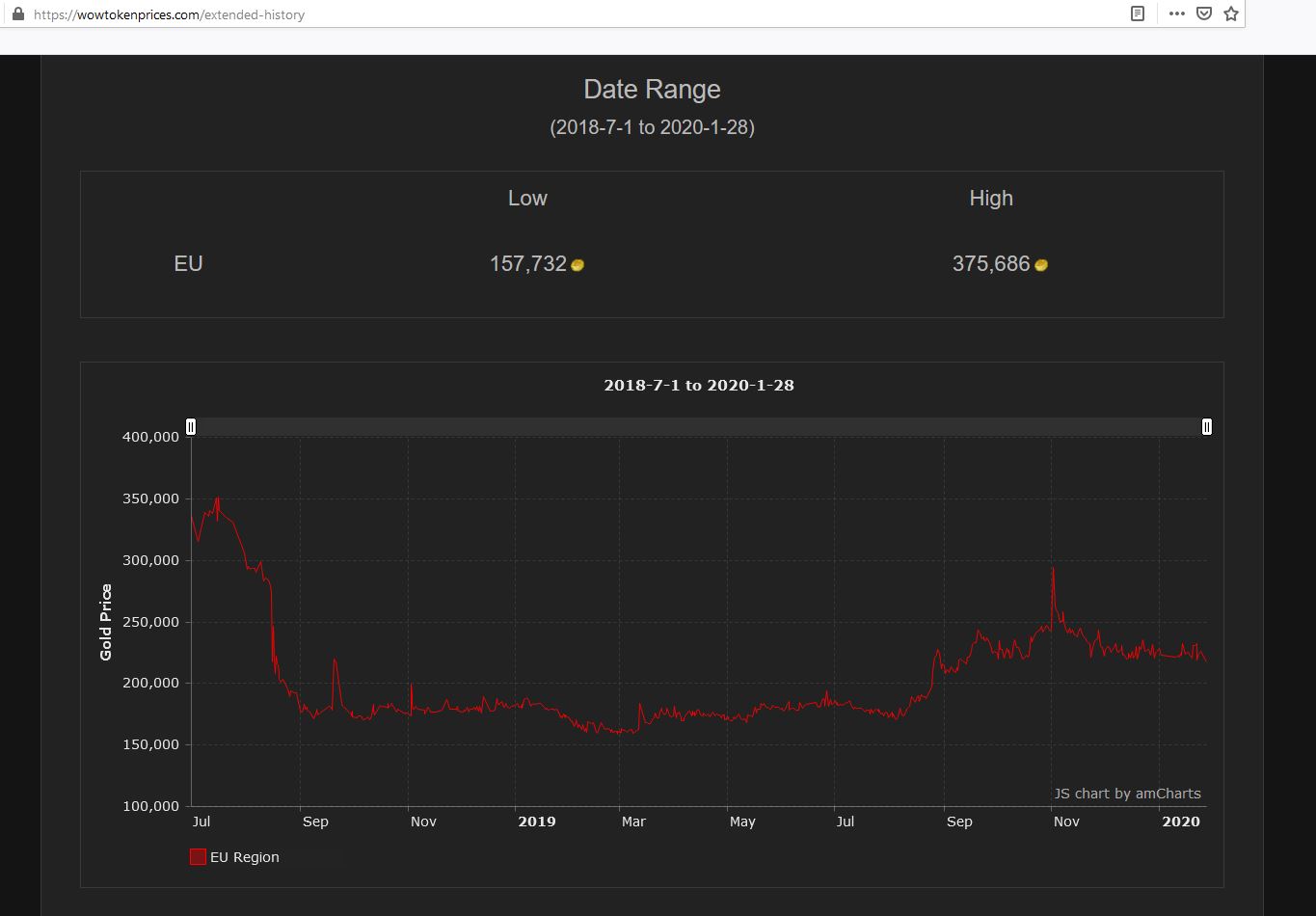Bookmark this page with star icon
The height and width of the screenshot is (916, 1316).
coord(1230,13)
